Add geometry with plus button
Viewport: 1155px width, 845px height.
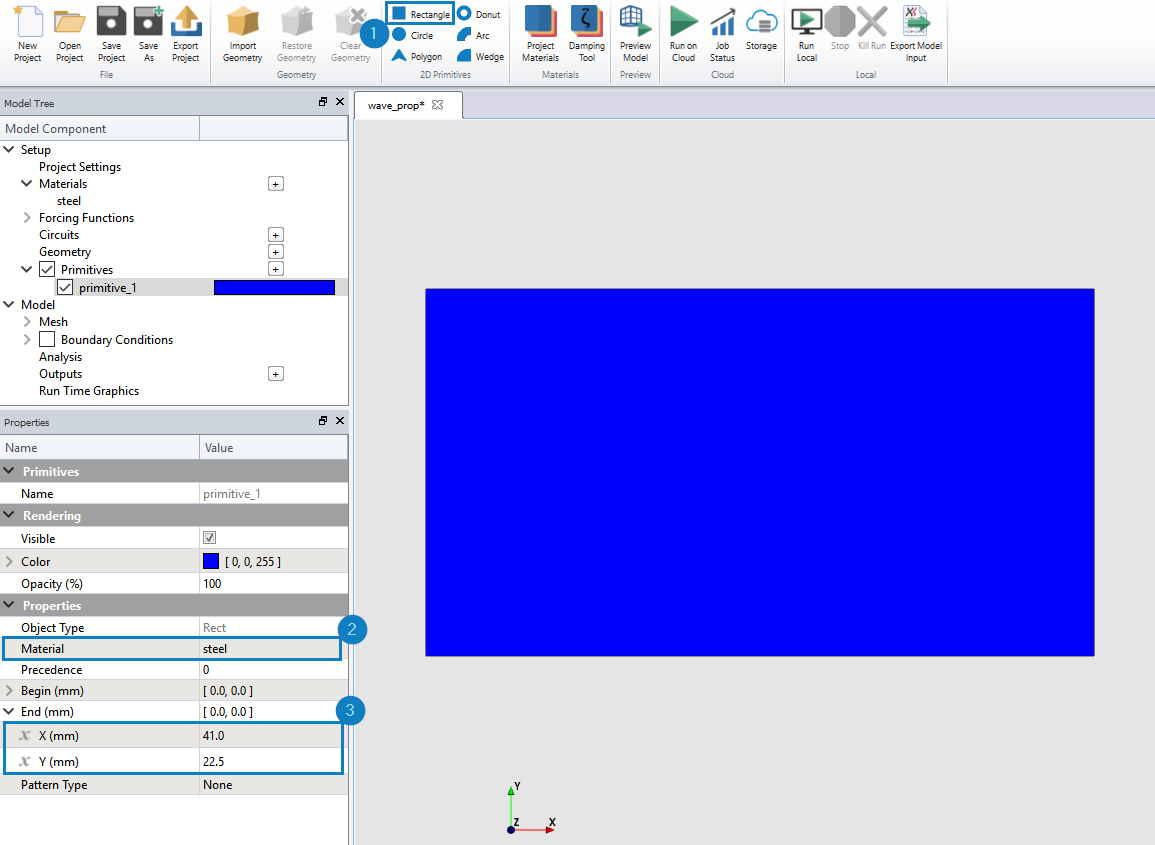click(275, 251)
